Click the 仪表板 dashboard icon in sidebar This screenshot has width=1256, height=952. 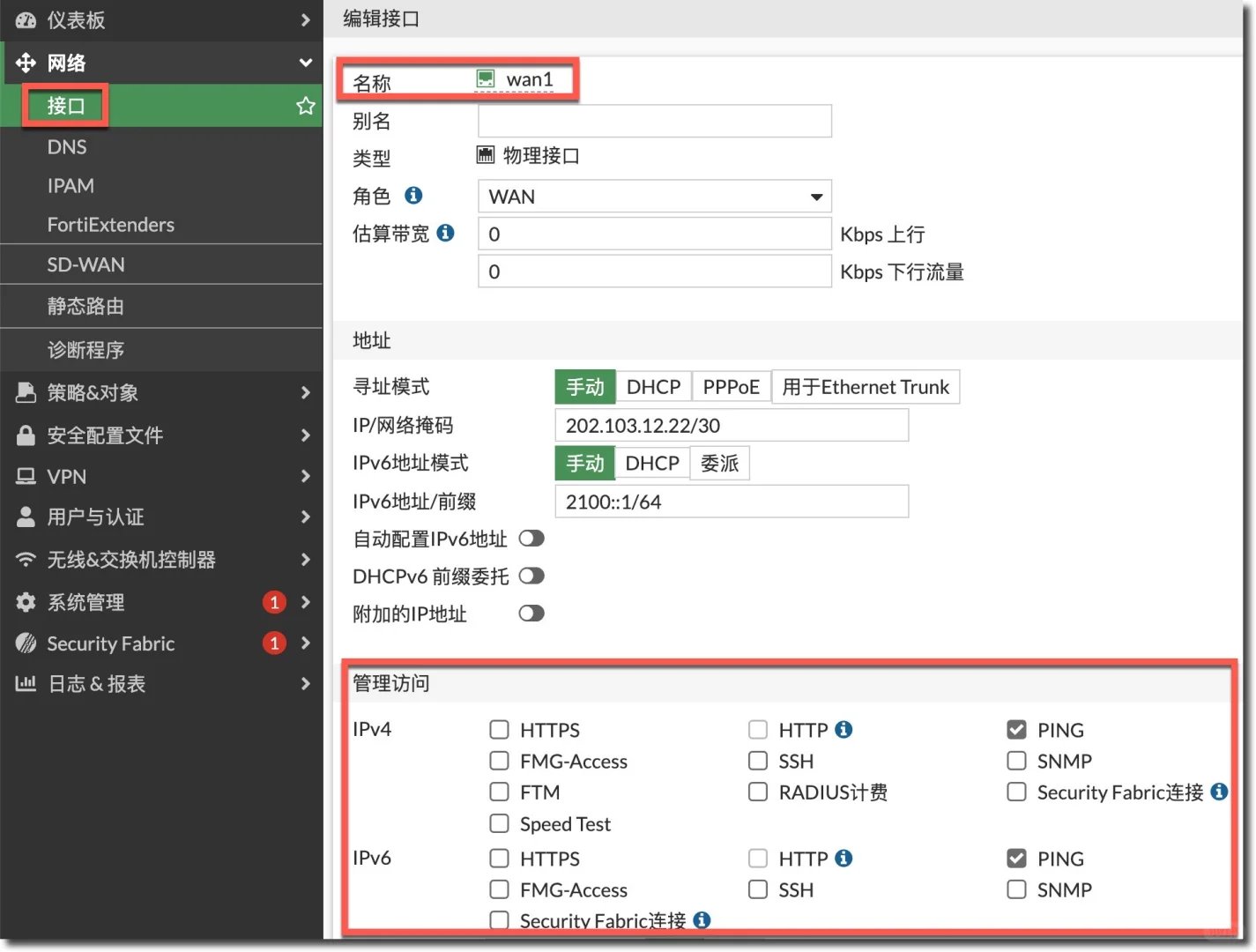tap(25, 20)
